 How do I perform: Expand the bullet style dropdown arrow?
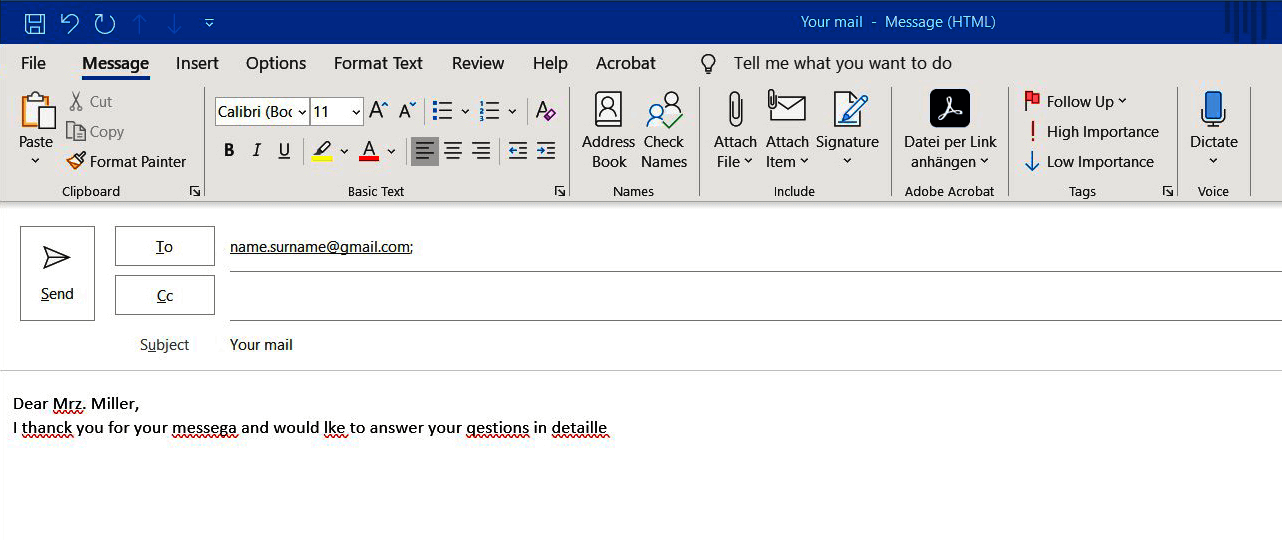tap(465, 111)
